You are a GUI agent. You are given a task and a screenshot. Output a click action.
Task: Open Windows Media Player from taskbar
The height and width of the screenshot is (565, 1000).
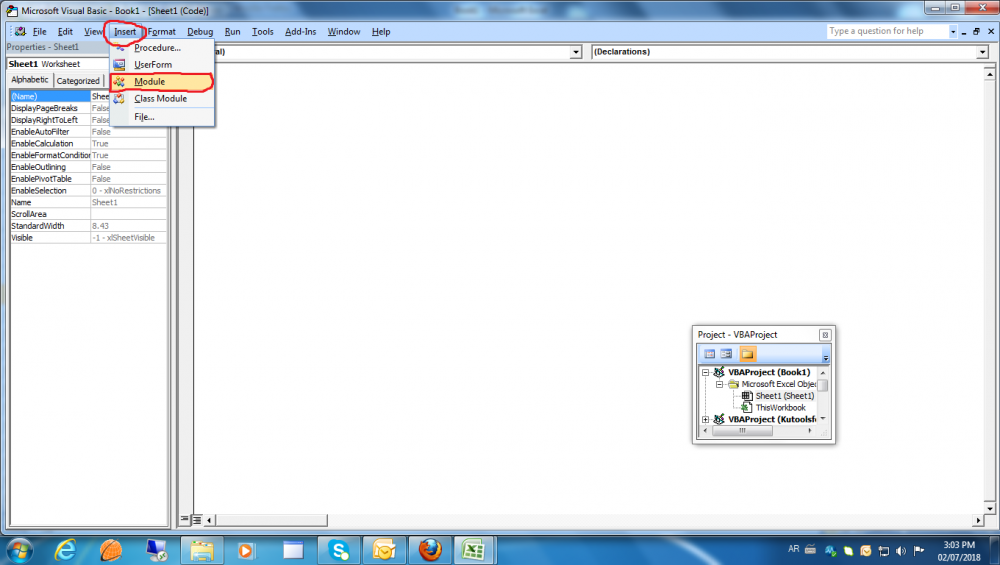tap(246, 550)
